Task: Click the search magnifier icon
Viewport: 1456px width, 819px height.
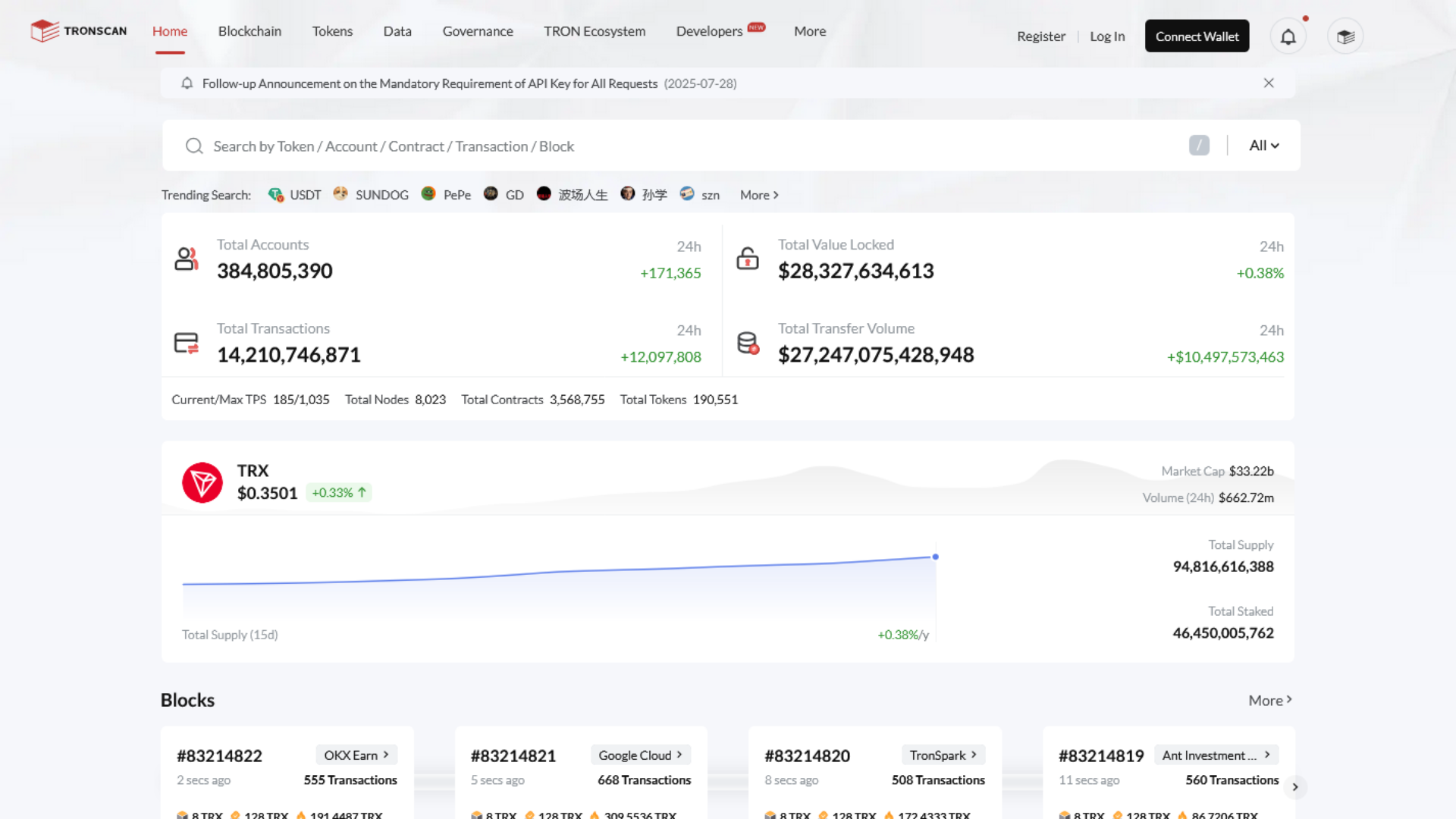Action: click(x=194, y=146)
